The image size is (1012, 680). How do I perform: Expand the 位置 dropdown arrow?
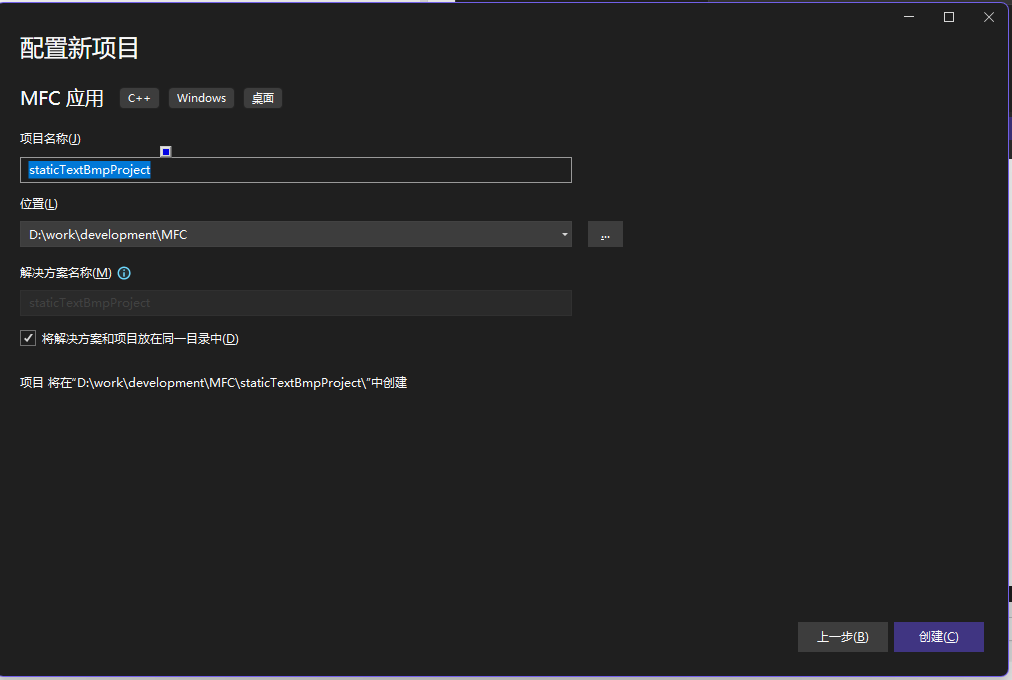[565, 235]
